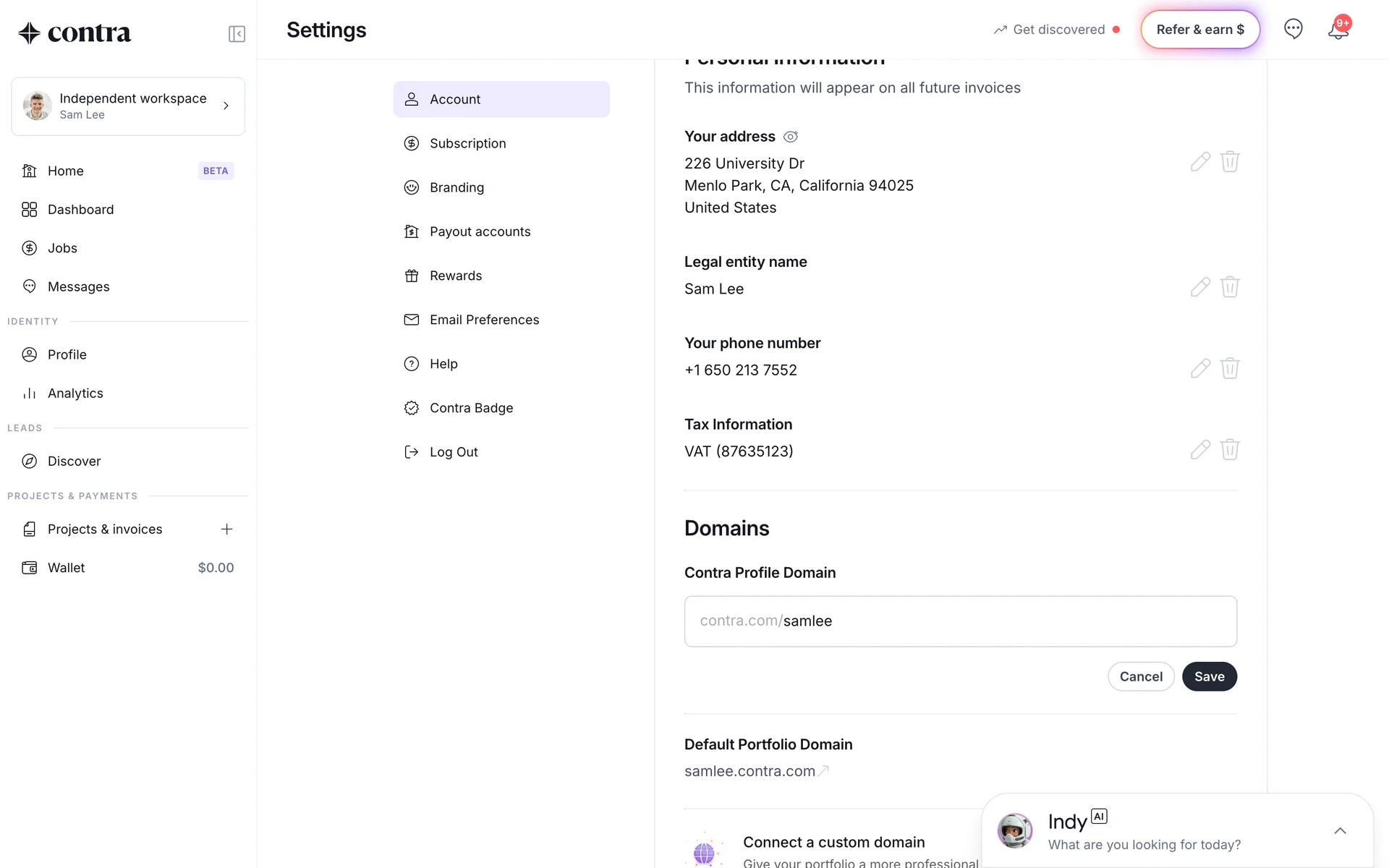
Task: Select Contra Badge in settings menu
Action: (471, 408)
